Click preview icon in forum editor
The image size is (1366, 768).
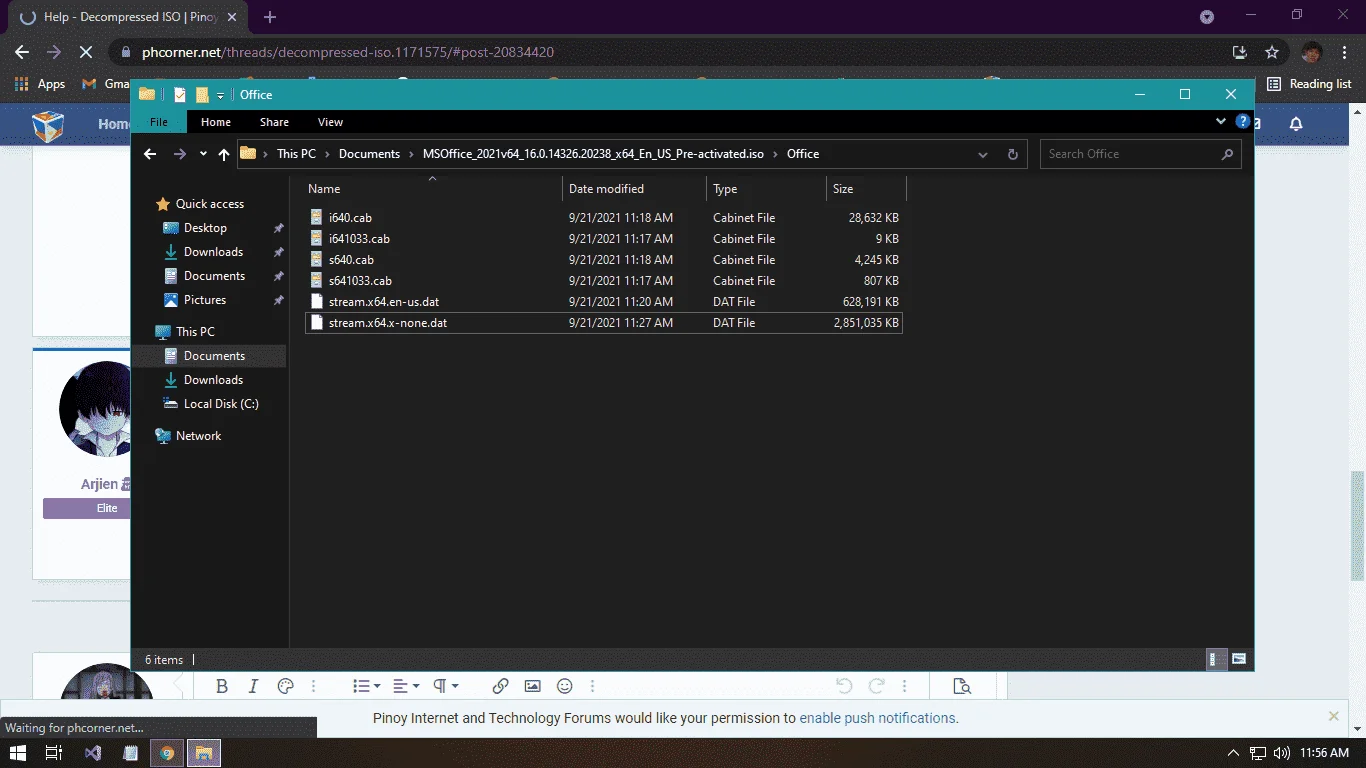click(962, 686)
